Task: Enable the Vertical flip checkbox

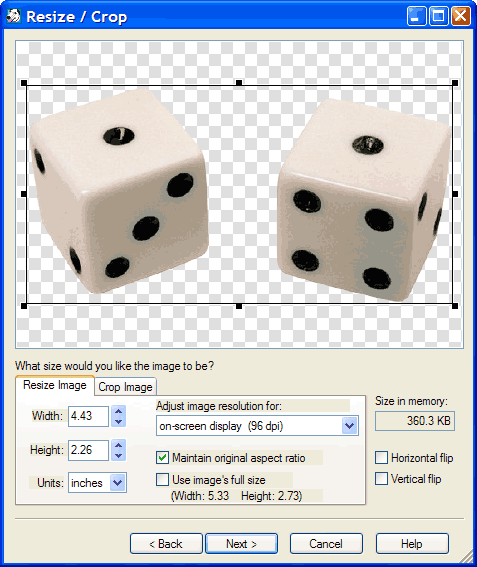Action: (382, 478)
